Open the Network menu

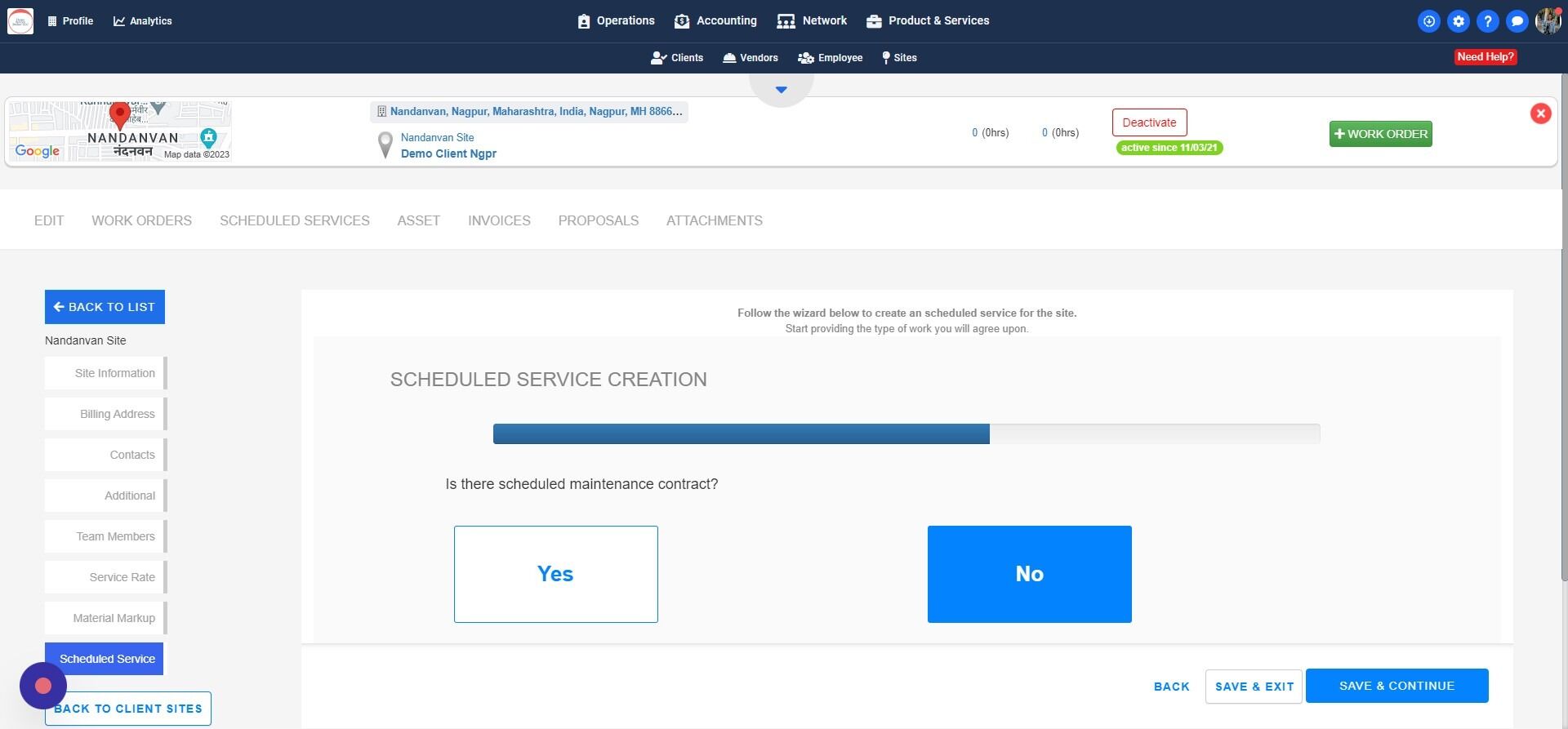(812, 21)
